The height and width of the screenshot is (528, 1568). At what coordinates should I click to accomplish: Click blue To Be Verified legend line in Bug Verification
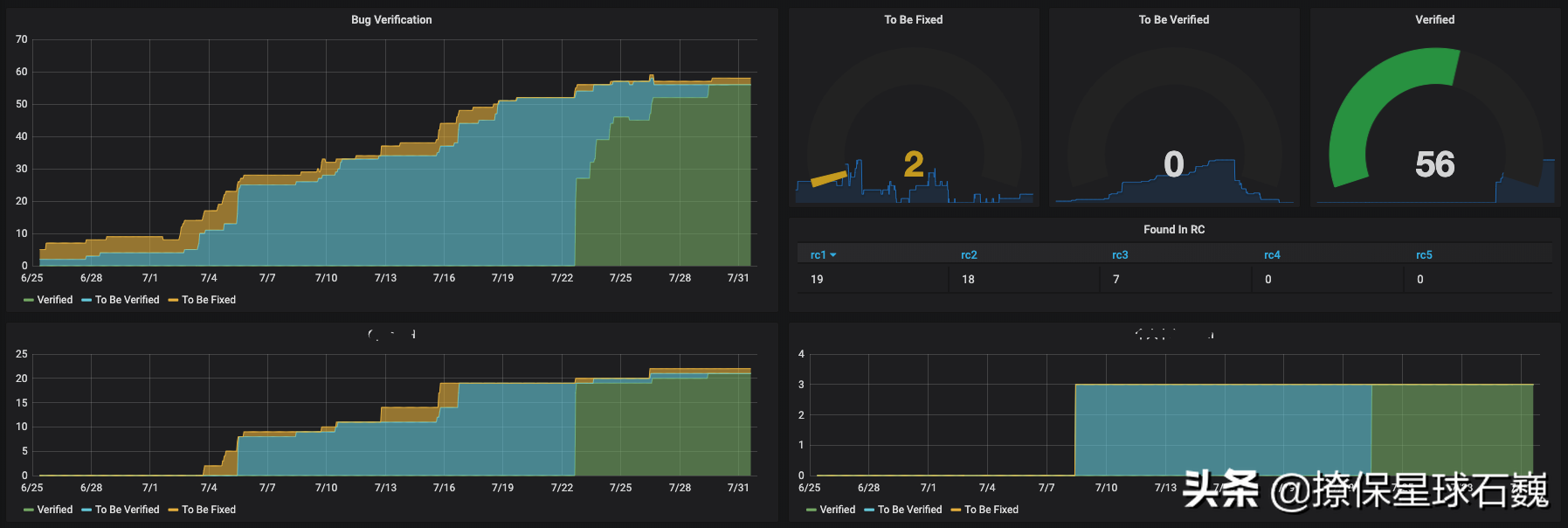tap(86, 300)
